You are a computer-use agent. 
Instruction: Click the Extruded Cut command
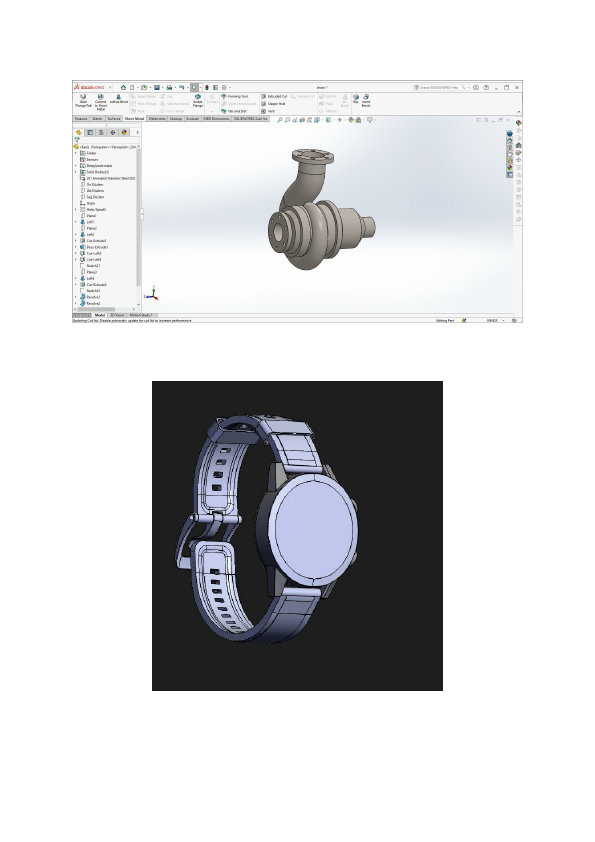274,97
